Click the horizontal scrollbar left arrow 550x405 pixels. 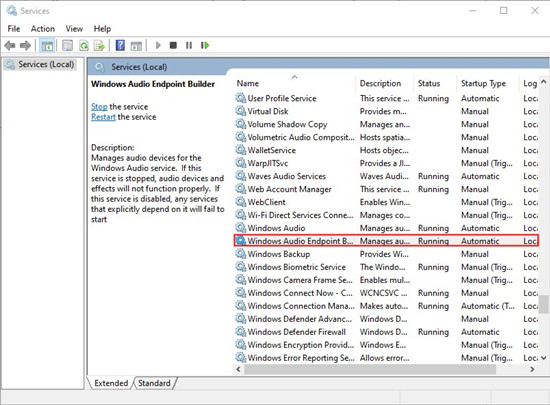[239, 369]
